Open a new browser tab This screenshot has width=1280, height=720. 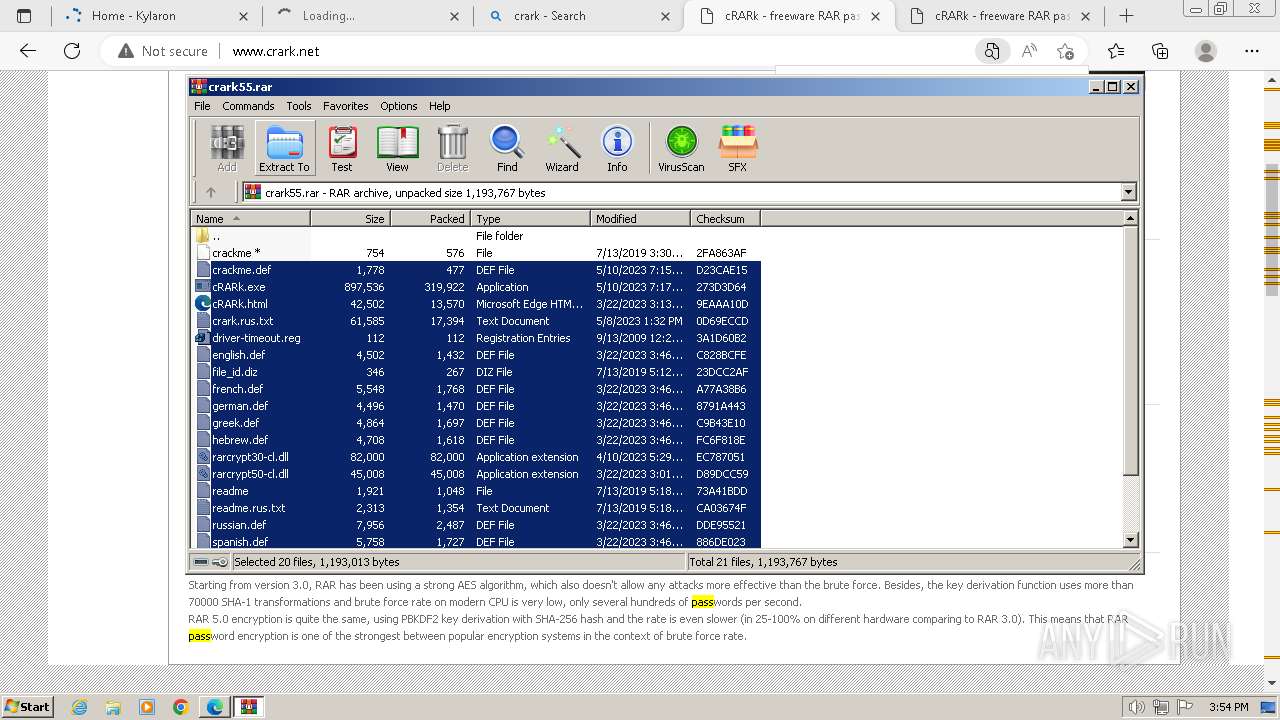pyautogui.click(x=1126, y=16)
